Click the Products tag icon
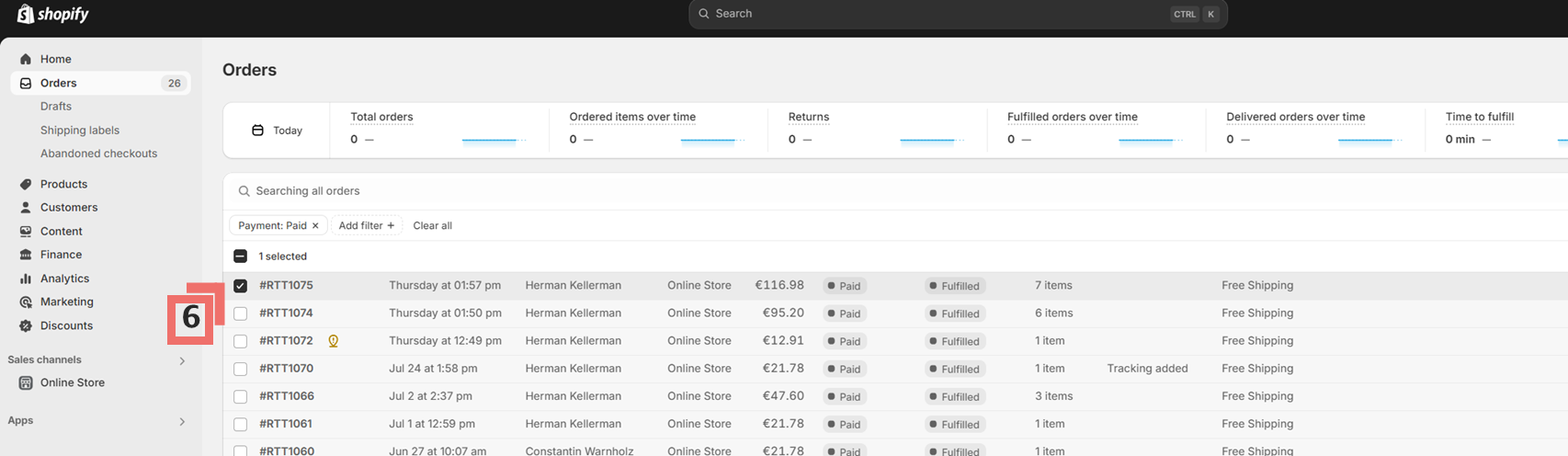 26,184
